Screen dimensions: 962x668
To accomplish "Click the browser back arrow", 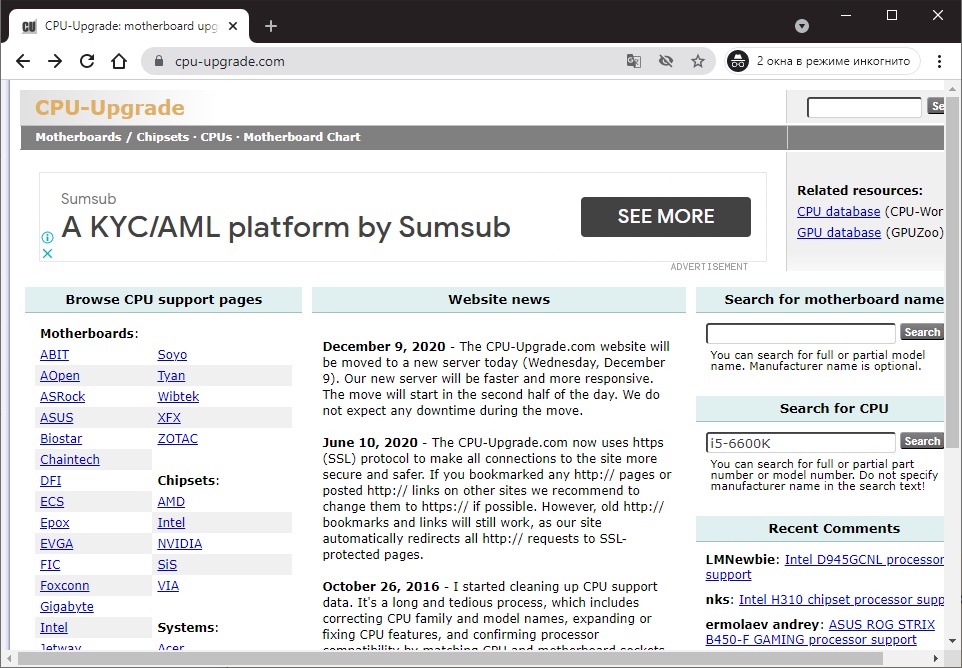I will (x=23, y=61).
